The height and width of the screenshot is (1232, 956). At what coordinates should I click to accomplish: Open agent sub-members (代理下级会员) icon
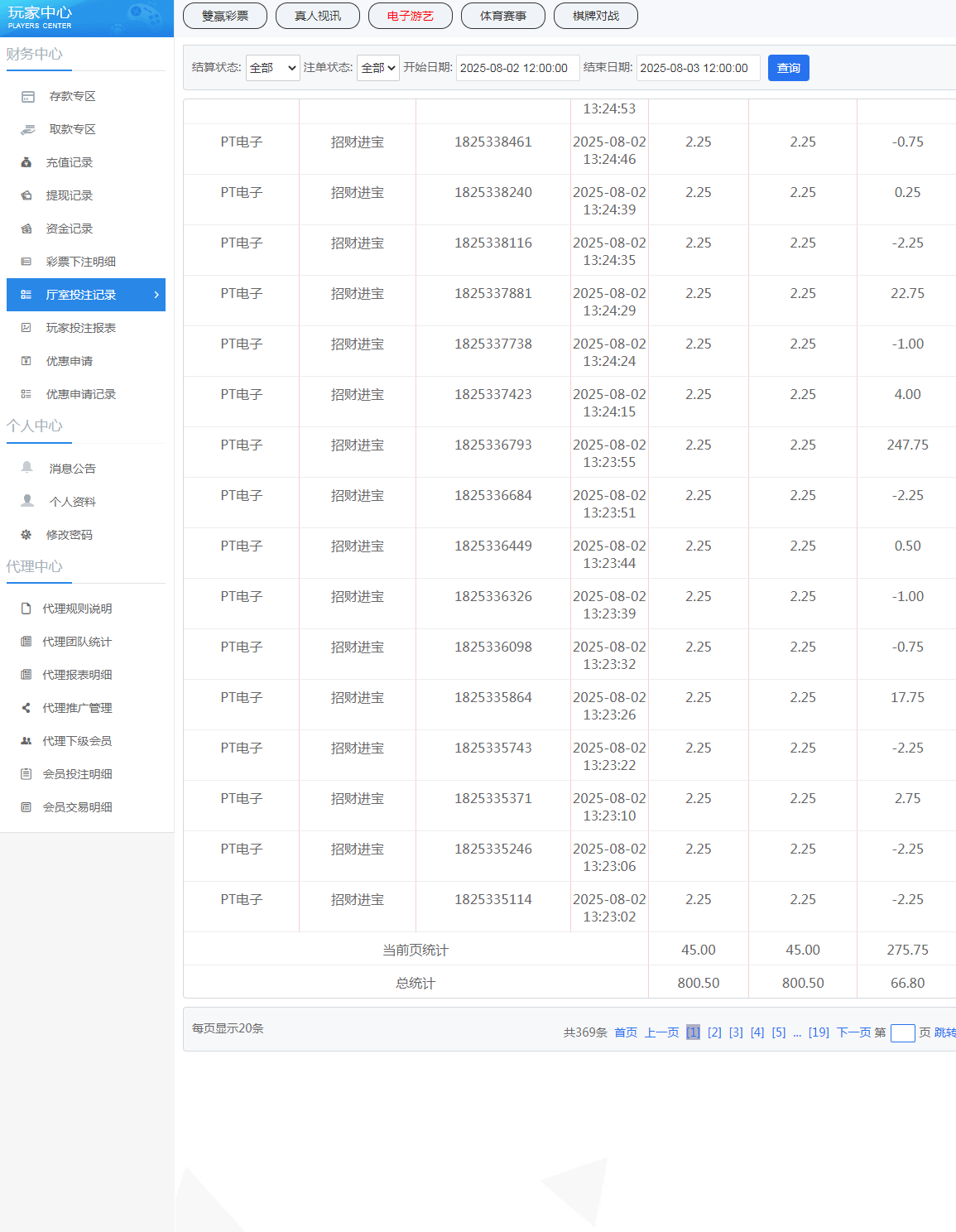pyautogui.click(x=26, y=741)
